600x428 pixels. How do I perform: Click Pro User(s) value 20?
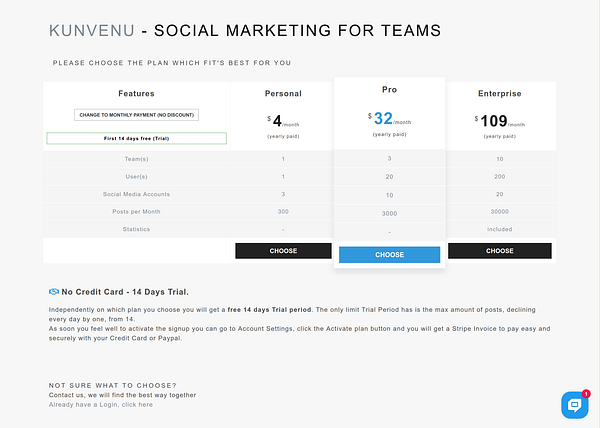pos(390,177)
